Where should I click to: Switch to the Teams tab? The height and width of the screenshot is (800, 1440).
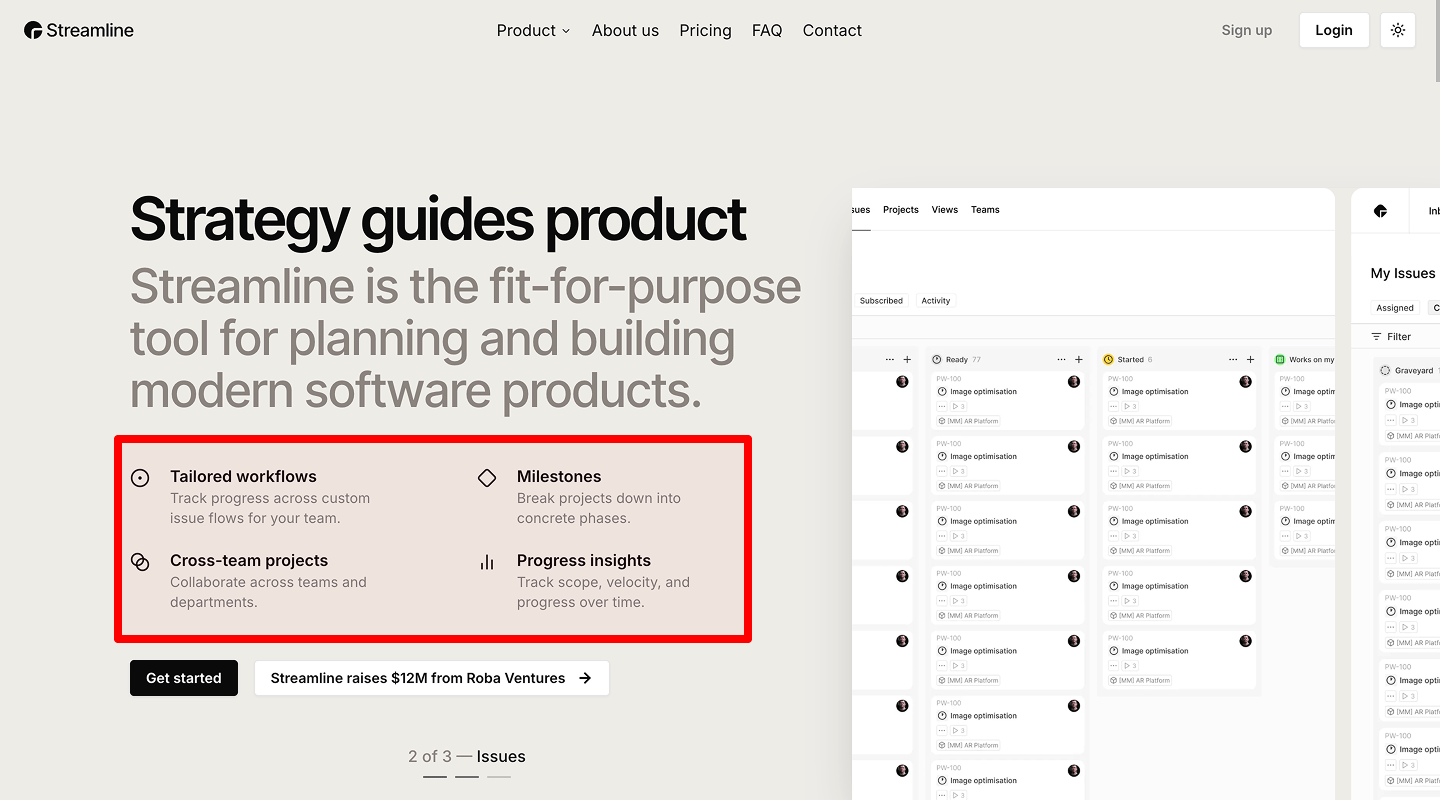(985, 209)
